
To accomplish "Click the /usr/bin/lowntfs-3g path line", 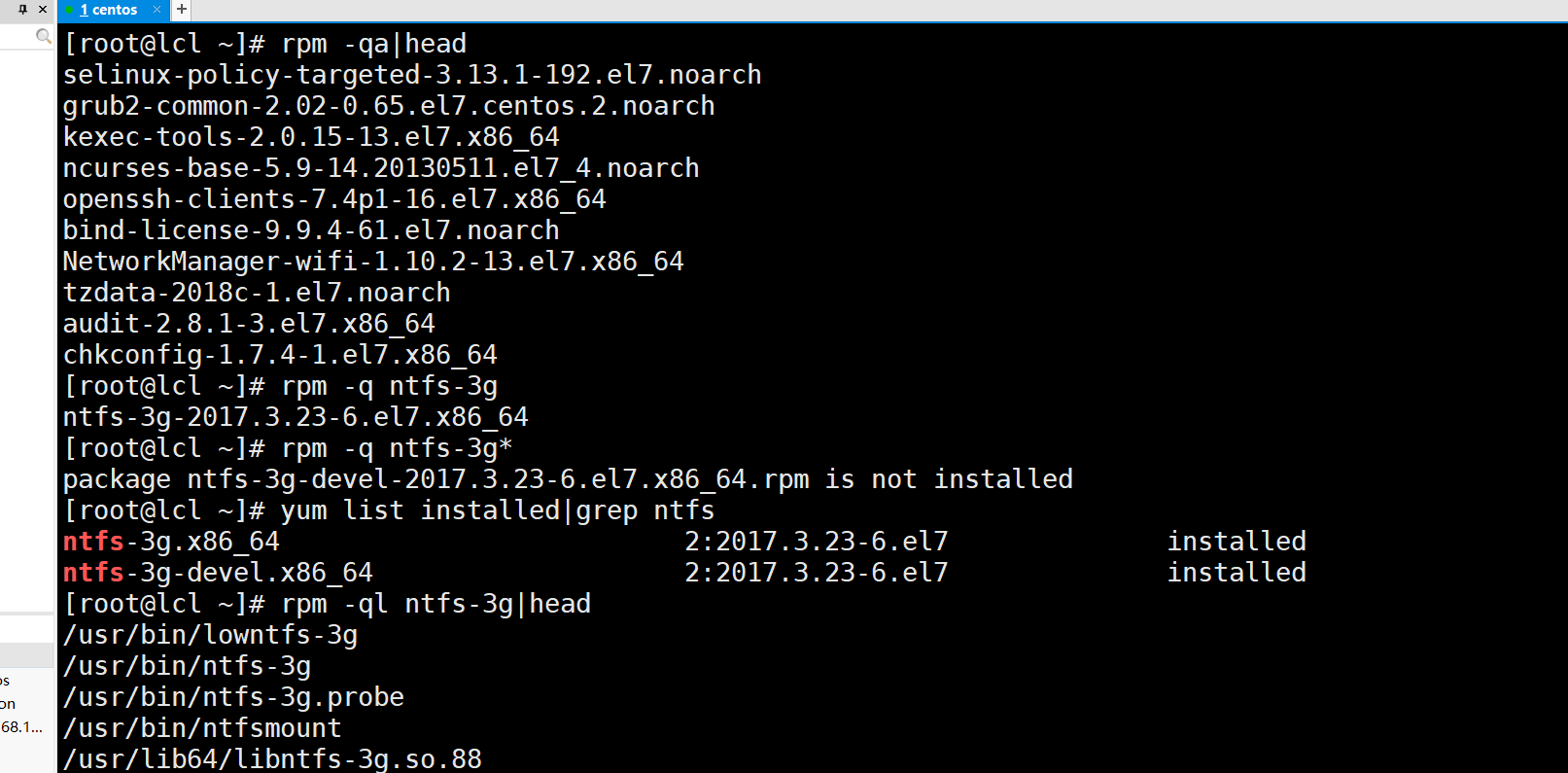I will [210, 635].
